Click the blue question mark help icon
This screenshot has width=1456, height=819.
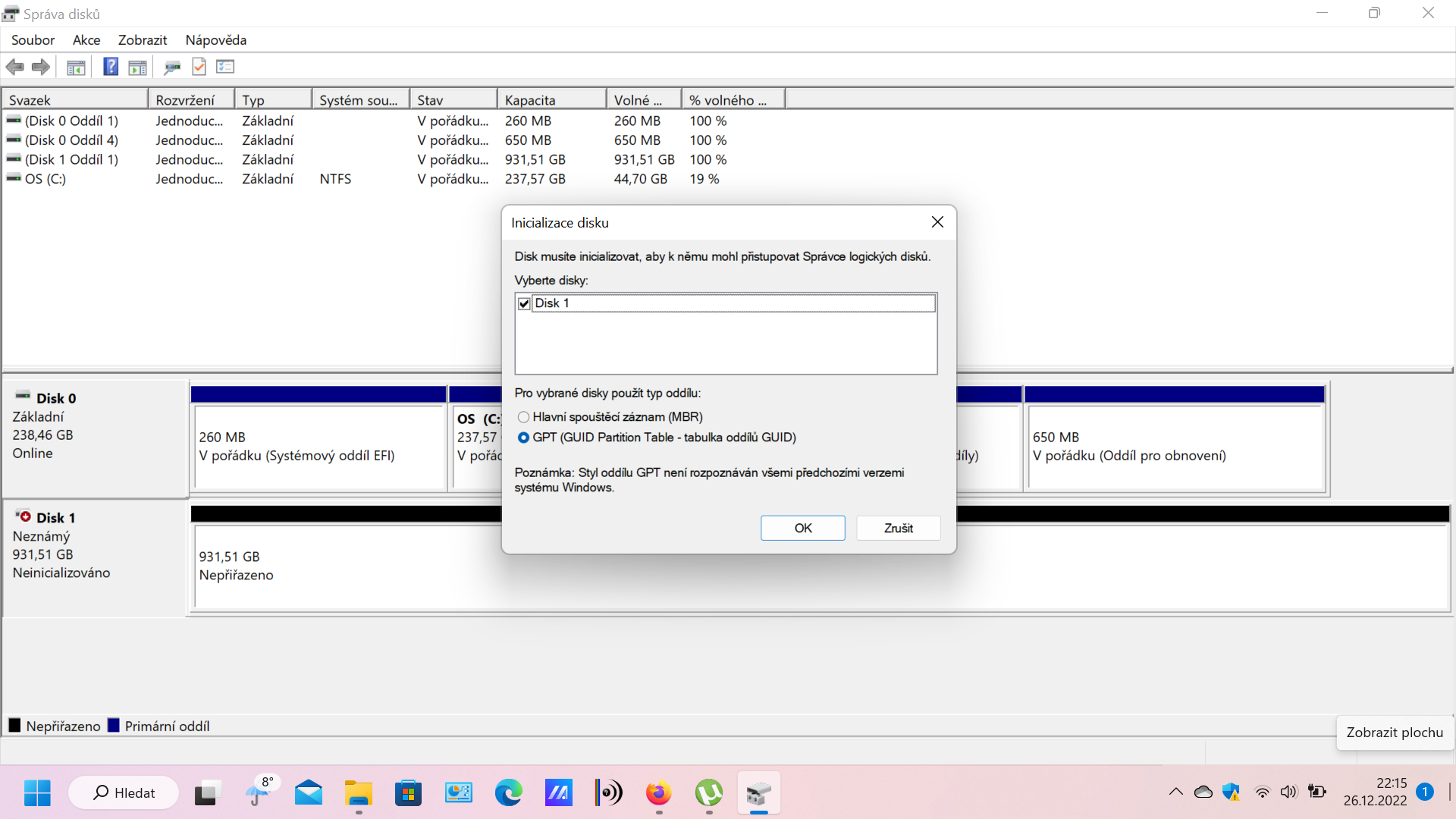[111, 67]
